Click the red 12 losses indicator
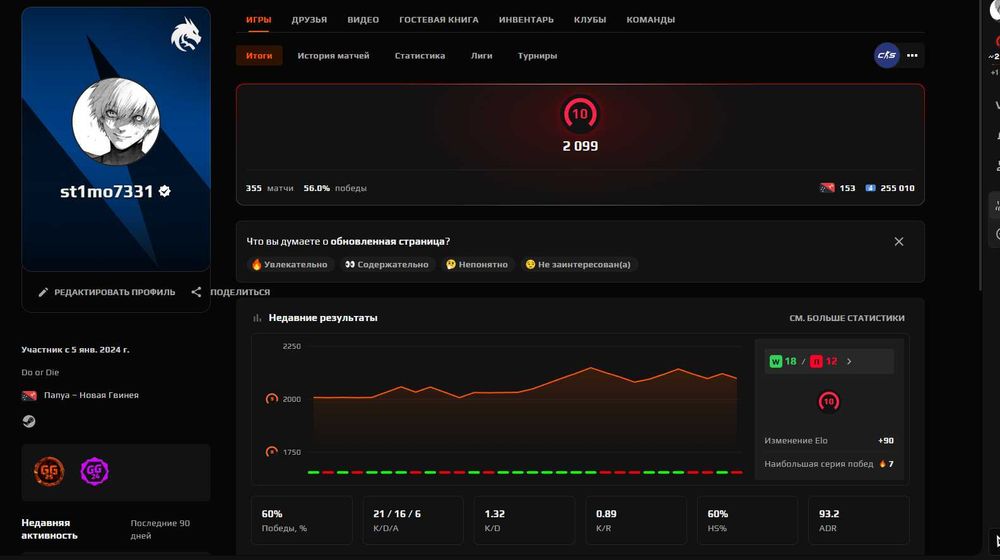This screenshot has width=1000, height=560. pos(824,362)
